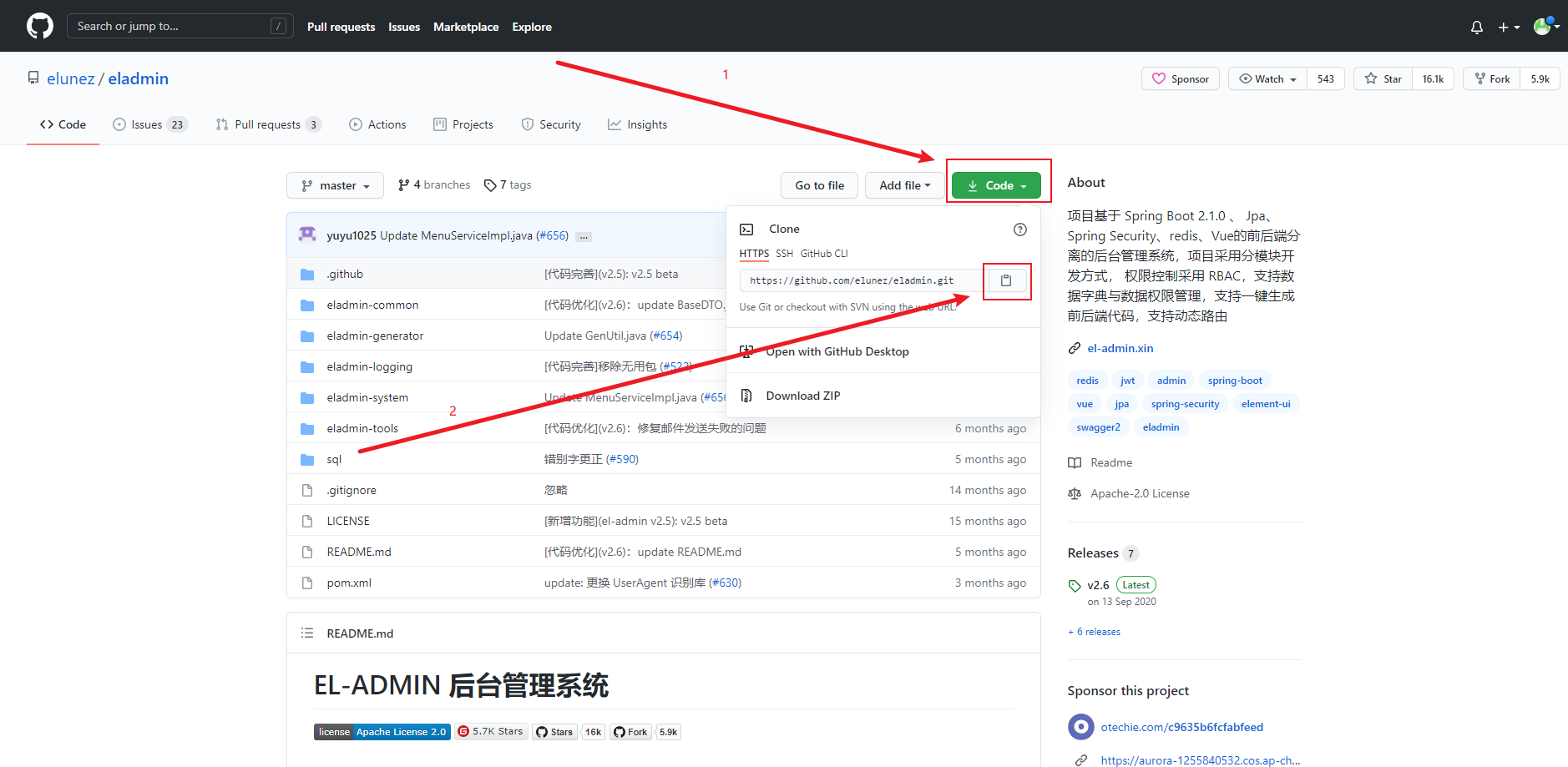Click the README.md list outline icon
Image resolution: width=1568 pixels, height=767 pixels.
[x=307, y=633]
